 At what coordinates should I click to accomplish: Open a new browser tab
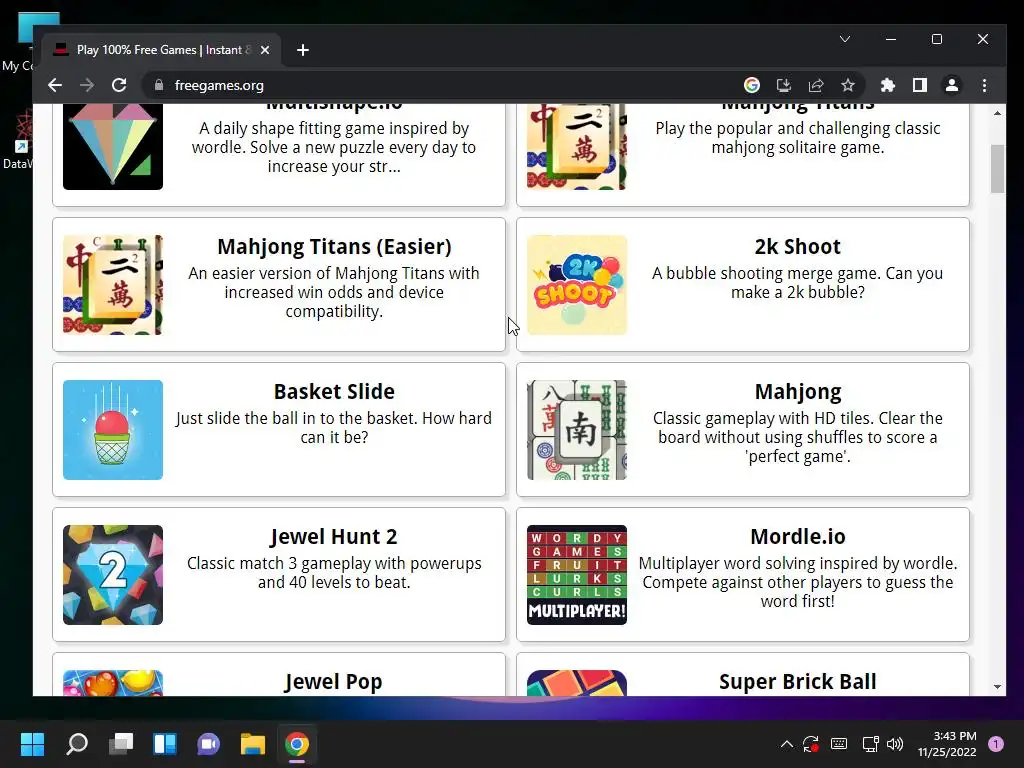point(302,50)
